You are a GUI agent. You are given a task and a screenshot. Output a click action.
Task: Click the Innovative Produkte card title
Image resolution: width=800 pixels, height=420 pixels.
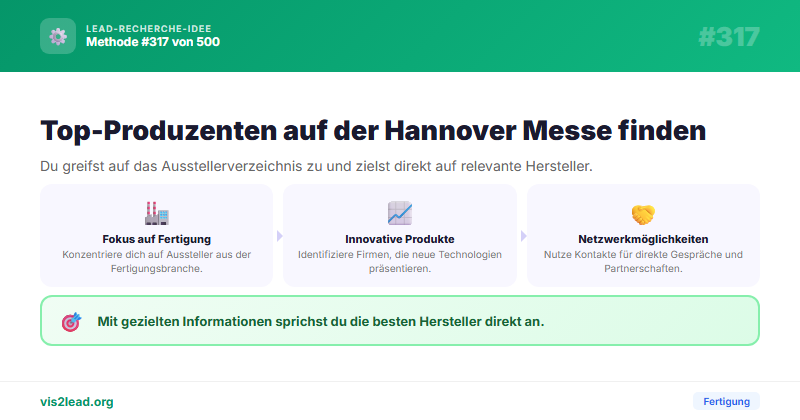click(399, 239)
